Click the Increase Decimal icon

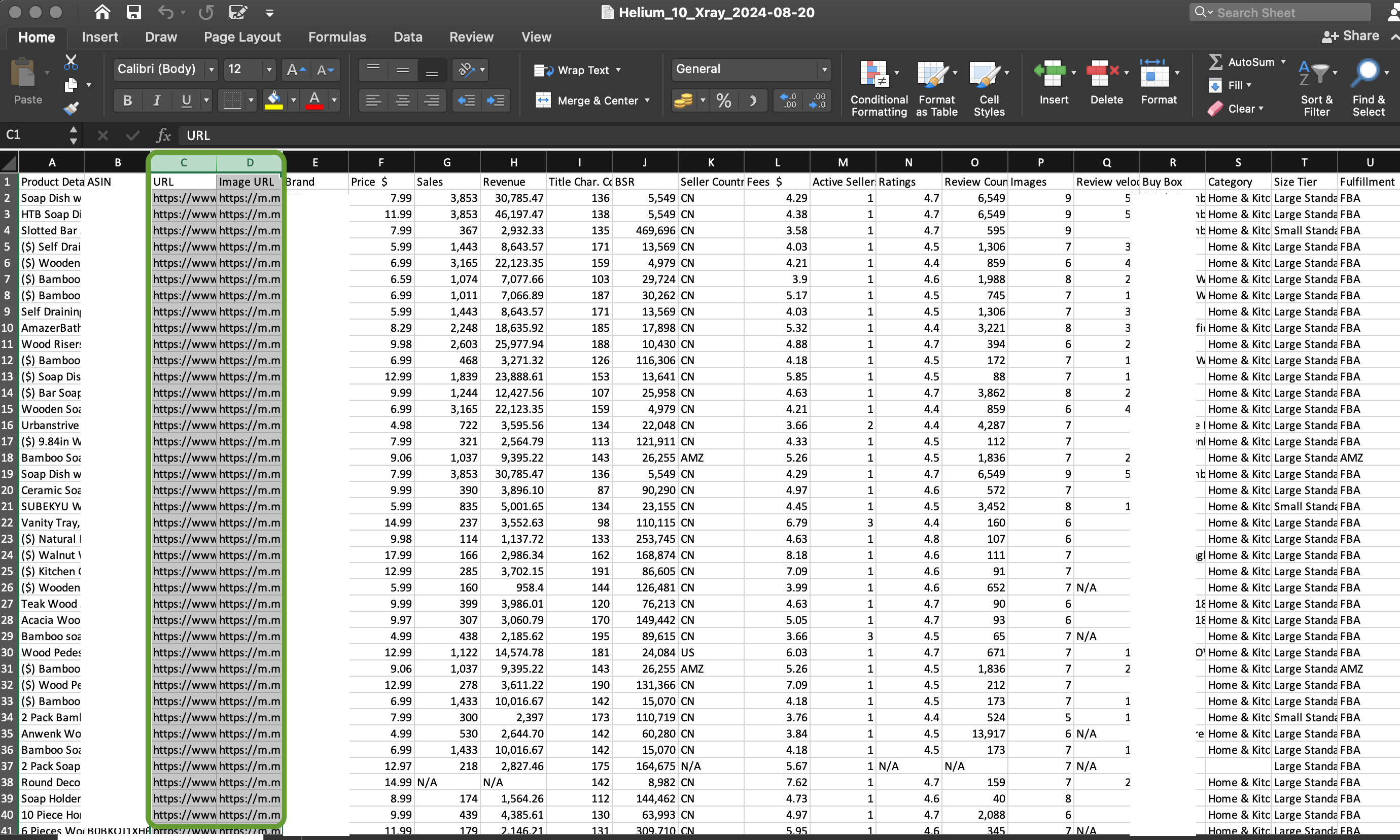click(x=788, y=101)
